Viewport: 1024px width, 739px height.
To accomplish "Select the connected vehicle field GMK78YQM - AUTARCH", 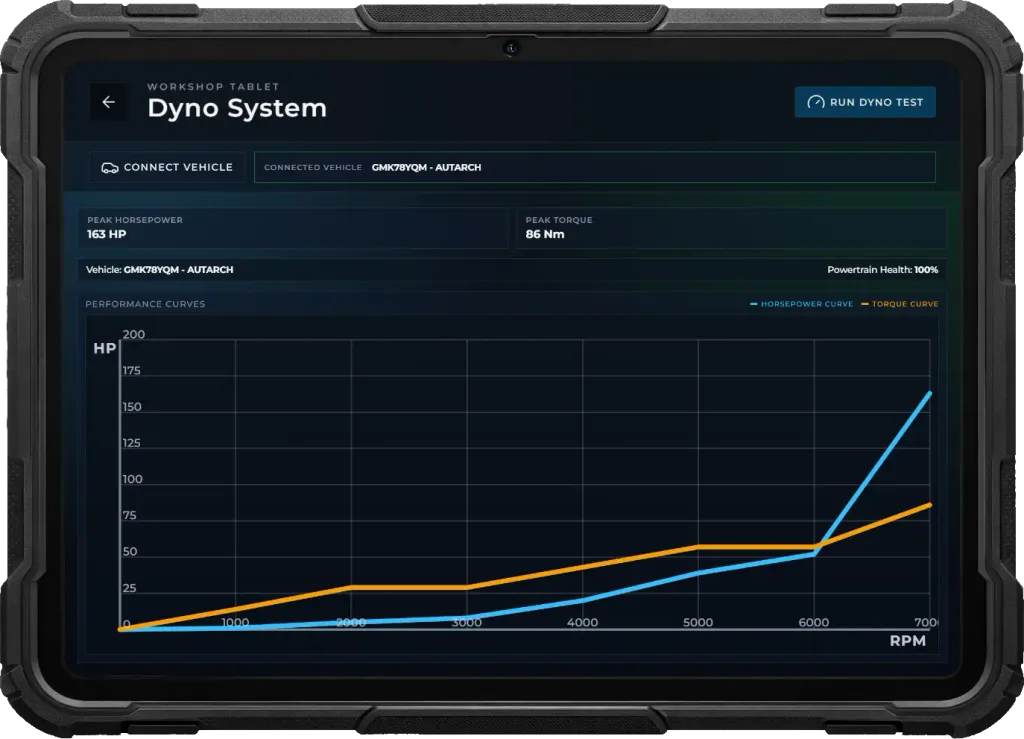I will 594,167.
